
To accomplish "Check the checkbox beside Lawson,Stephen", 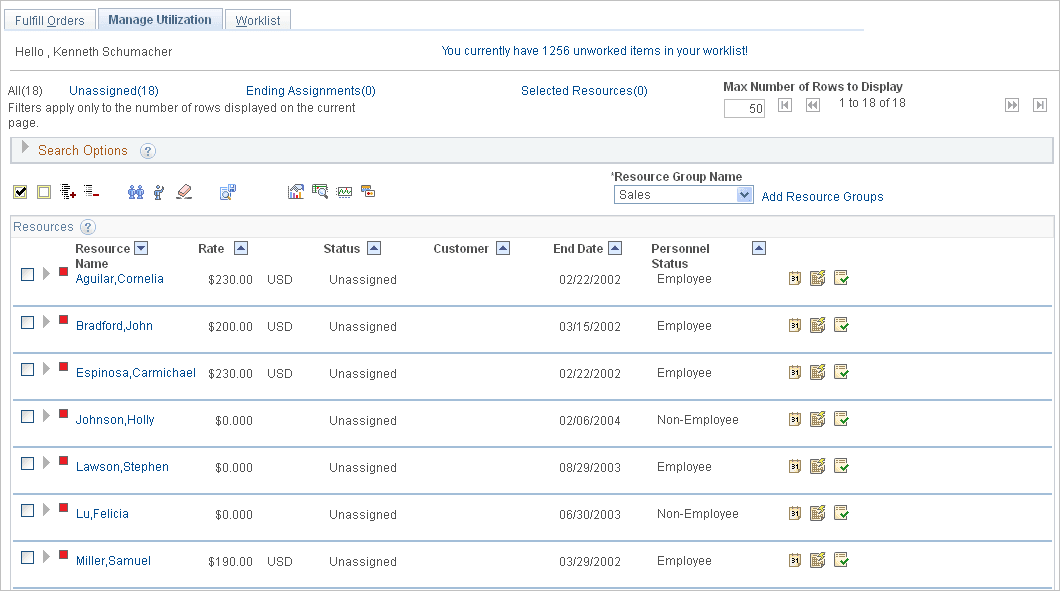I will tap(27, 461).
